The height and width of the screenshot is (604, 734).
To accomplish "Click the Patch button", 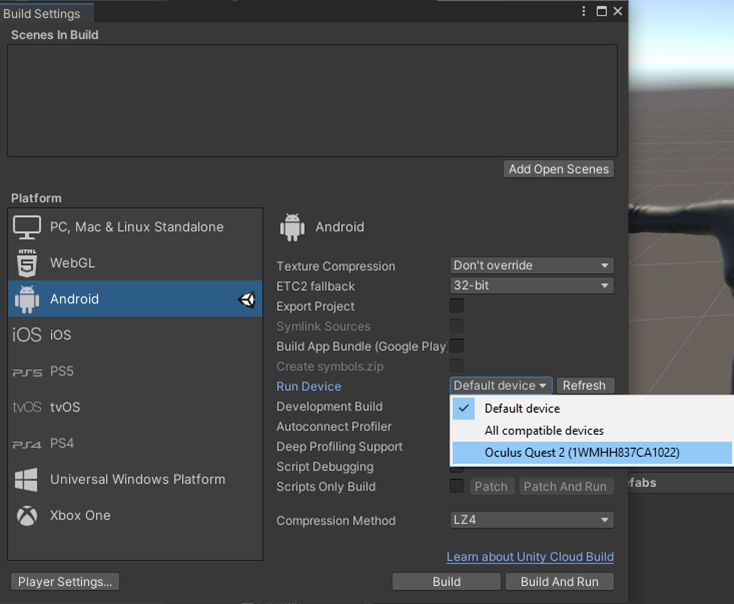I will pyautogui.click(x=491, y=486).
